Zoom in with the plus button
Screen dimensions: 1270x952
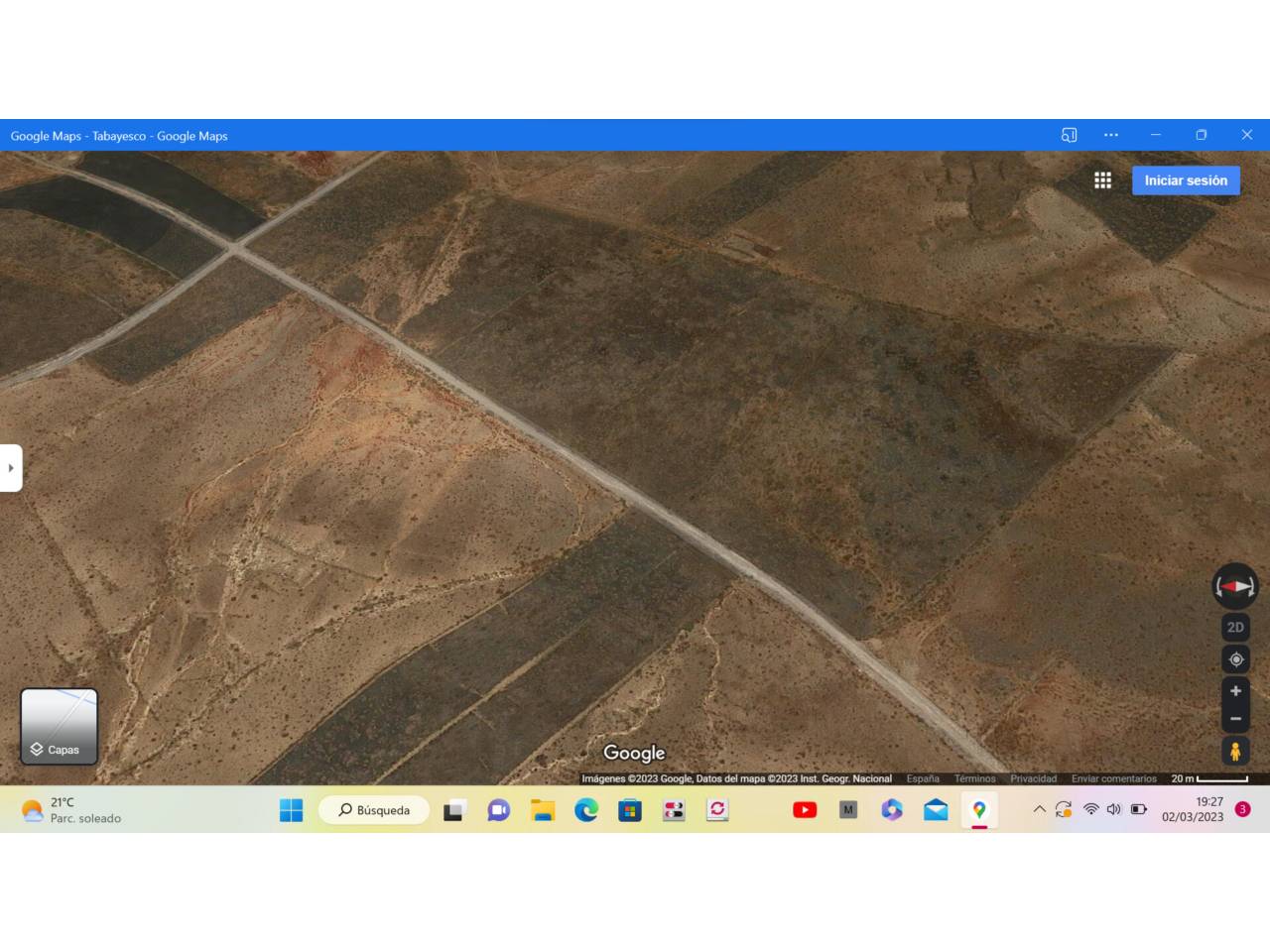coord(1235,691)
